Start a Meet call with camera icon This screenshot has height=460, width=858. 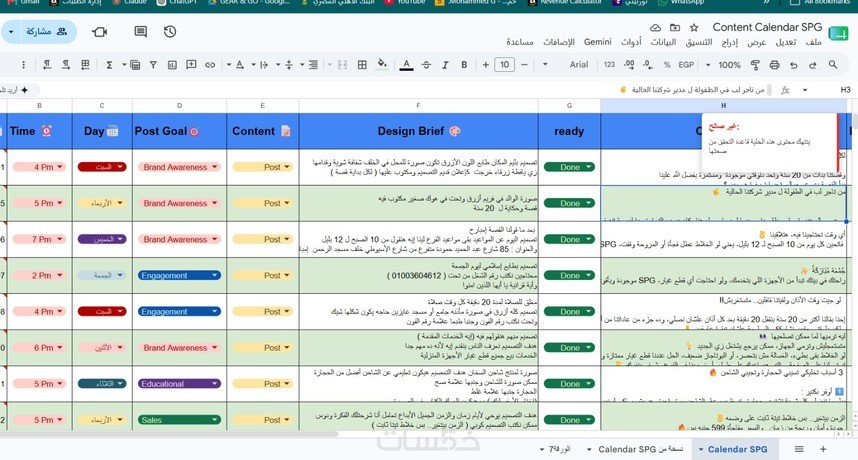click(100, 32)
